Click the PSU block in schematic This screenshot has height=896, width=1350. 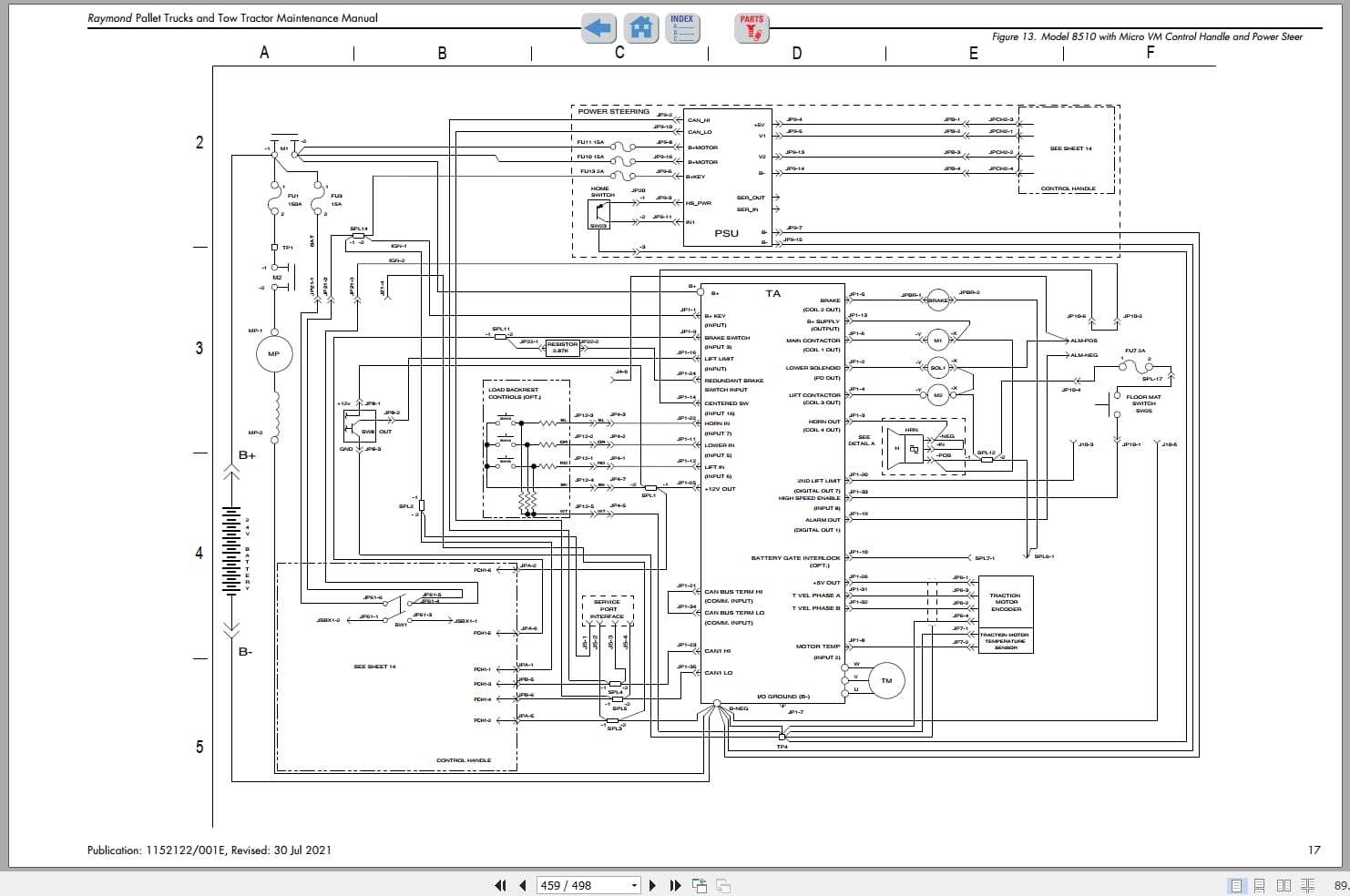(726, 233)
